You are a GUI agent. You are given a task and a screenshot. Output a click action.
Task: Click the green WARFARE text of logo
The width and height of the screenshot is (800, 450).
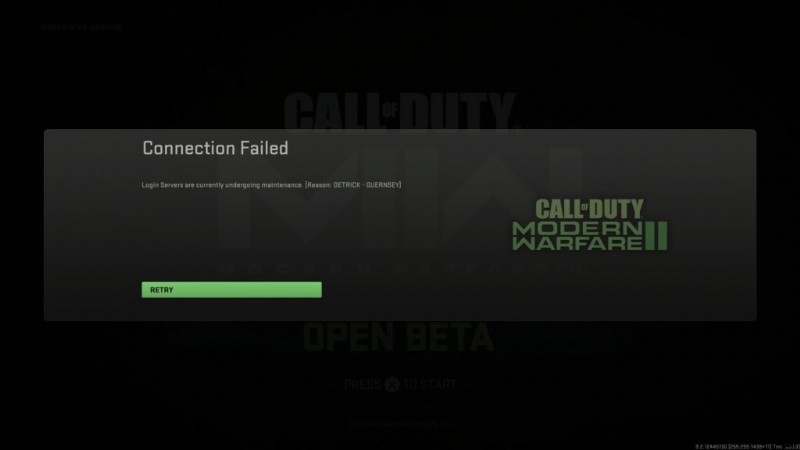point(578,243)
